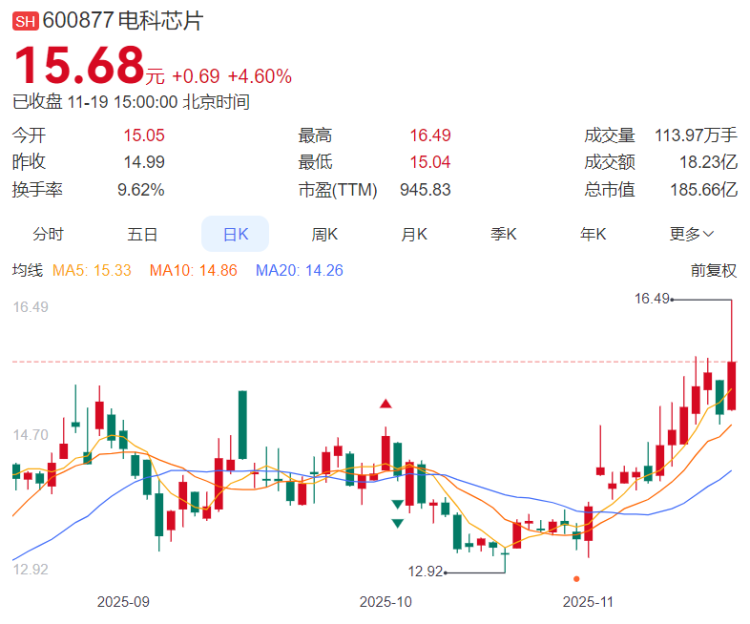The image size is (750, 624).
Task: Click the orange dot event marker
Action: point(576,579)
